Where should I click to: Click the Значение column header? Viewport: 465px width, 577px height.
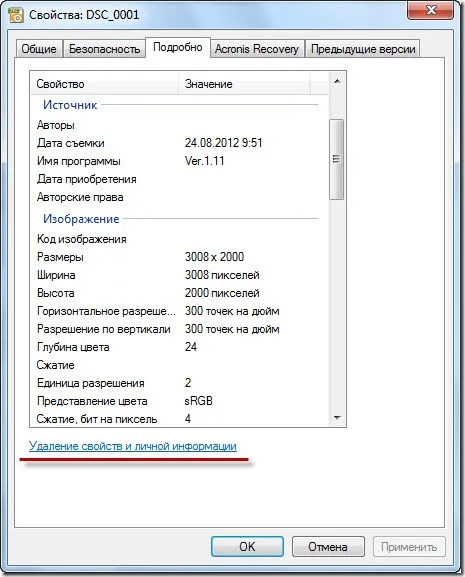pos(244,84)
